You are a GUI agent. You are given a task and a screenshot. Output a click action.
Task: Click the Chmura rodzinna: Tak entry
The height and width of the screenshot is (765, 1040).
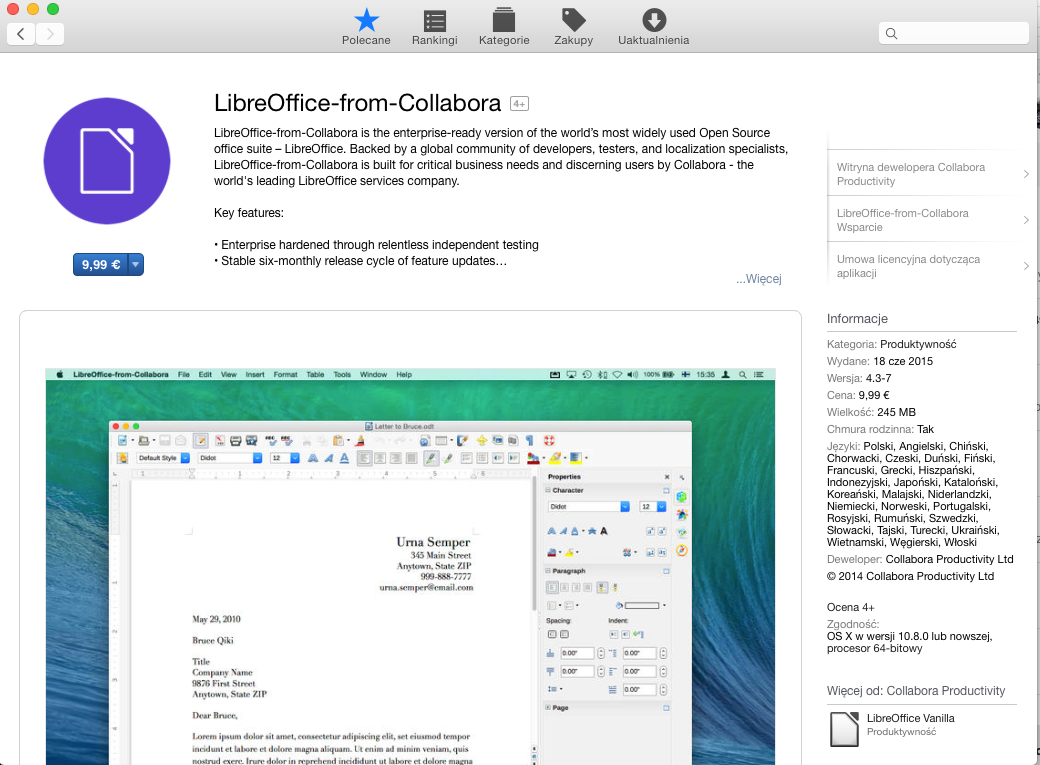(x=880, y=429)
